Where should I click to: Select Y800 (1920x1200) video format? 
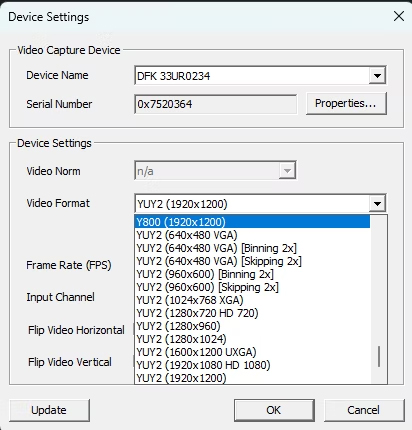[x=252, y=222]
